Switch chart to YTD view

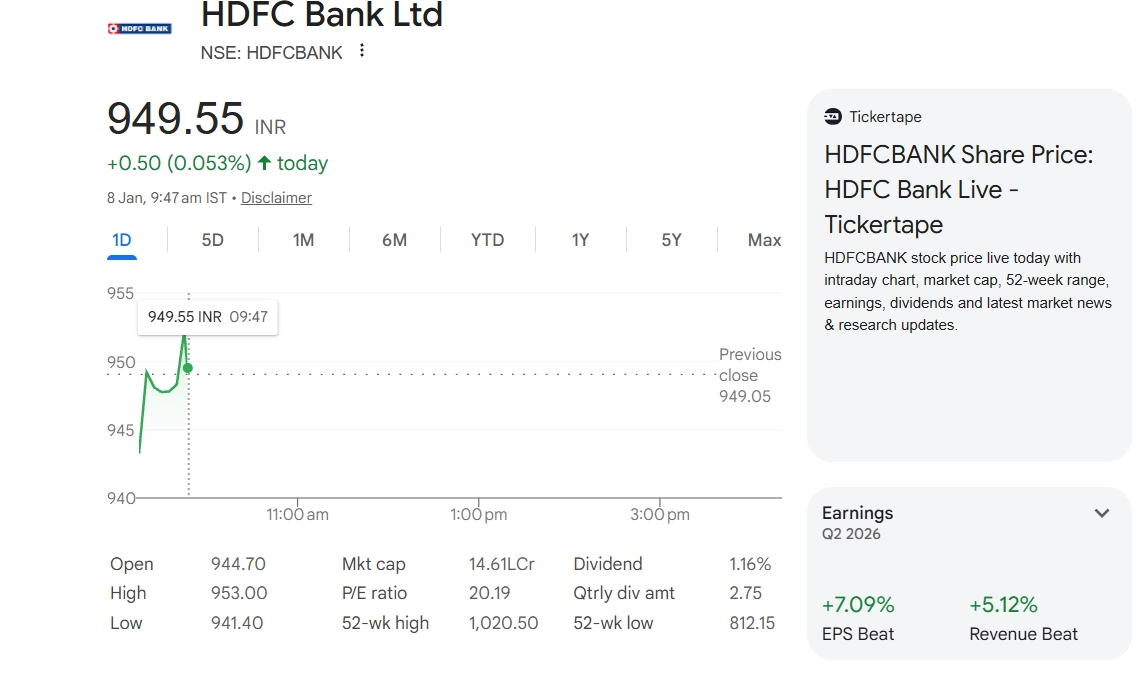pos(487,240)
